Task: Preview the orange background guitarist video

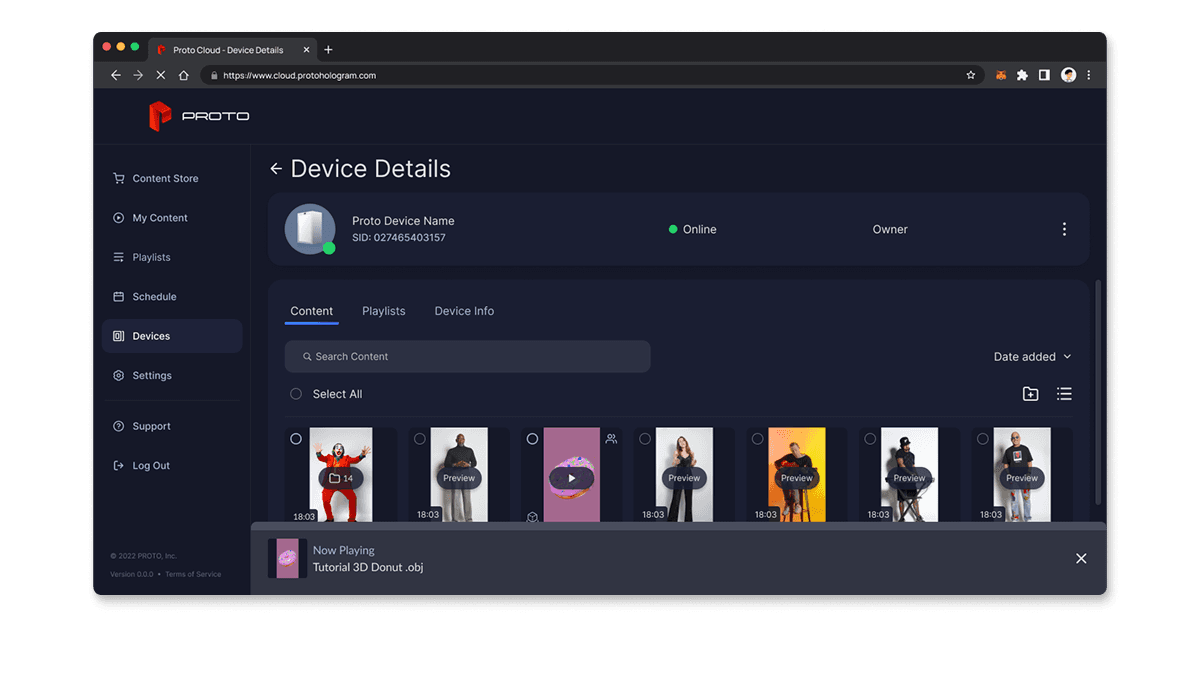Action: point(797,478)
